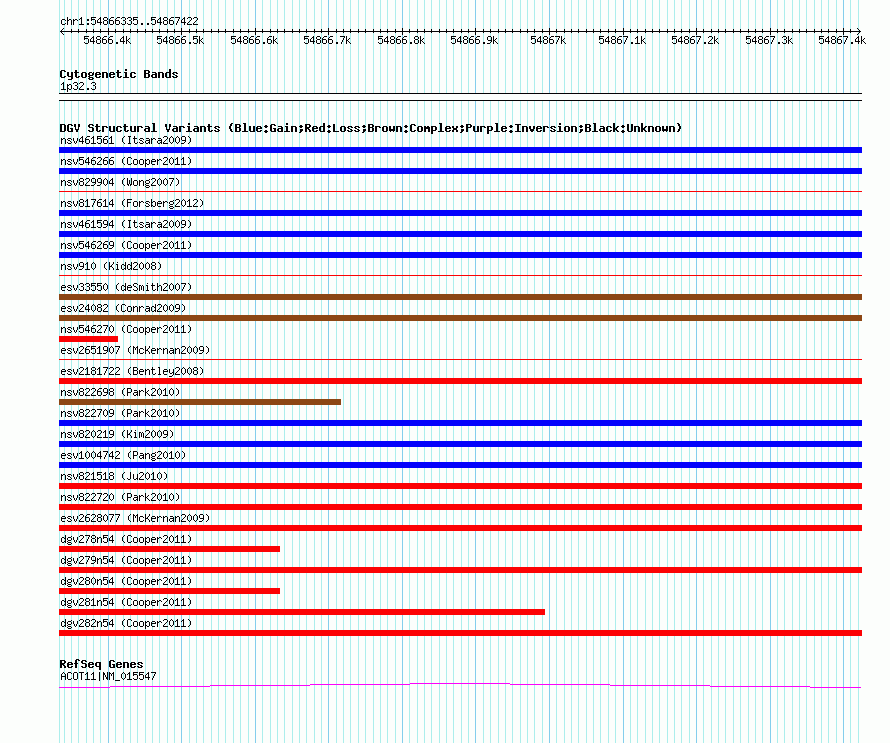Click dgv279n54 (Cooper2011) label
This screenshot has width=890, height=743.
126,560
